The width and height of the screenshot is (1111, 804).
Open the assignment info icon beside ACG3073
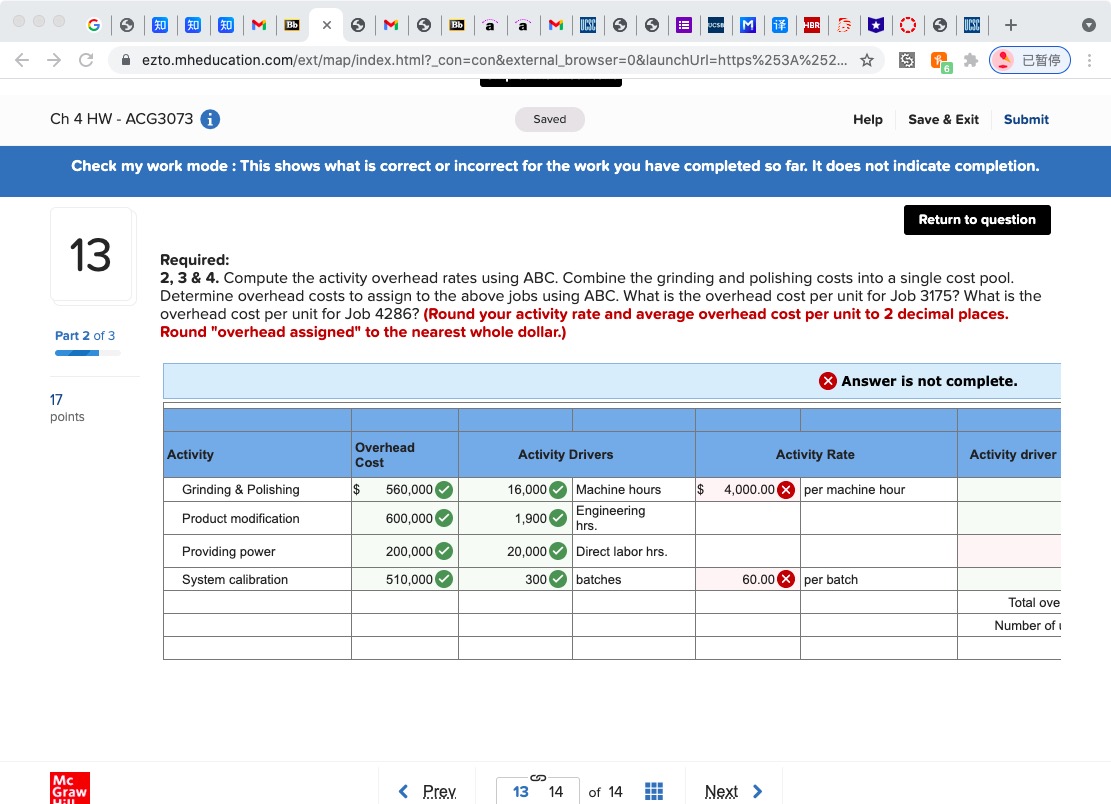[x=210, y=119]
